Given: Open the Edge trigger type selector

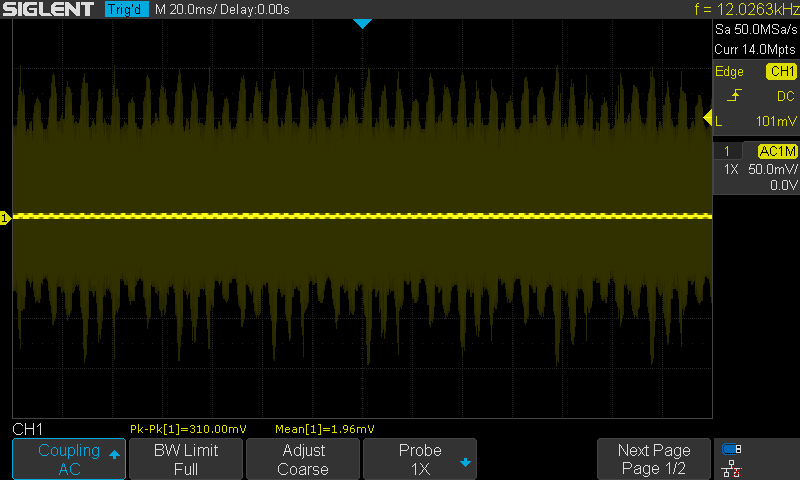Looking at the screenshot, I should (x=730, y=72).
